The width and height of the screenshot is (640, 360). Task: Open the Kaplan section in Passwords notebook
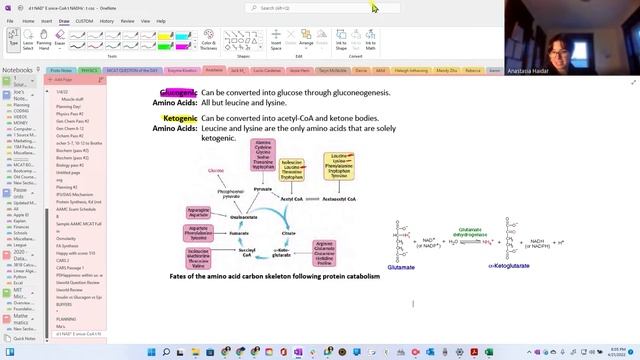[x=20, y=221]
